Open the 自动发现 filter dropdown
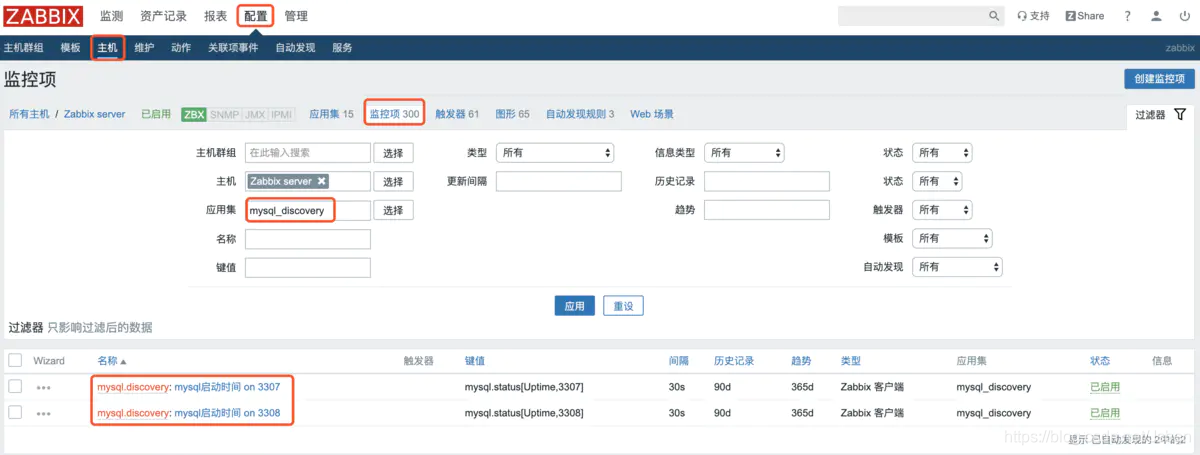This screenshot has height=455, width=1200. 957,267
